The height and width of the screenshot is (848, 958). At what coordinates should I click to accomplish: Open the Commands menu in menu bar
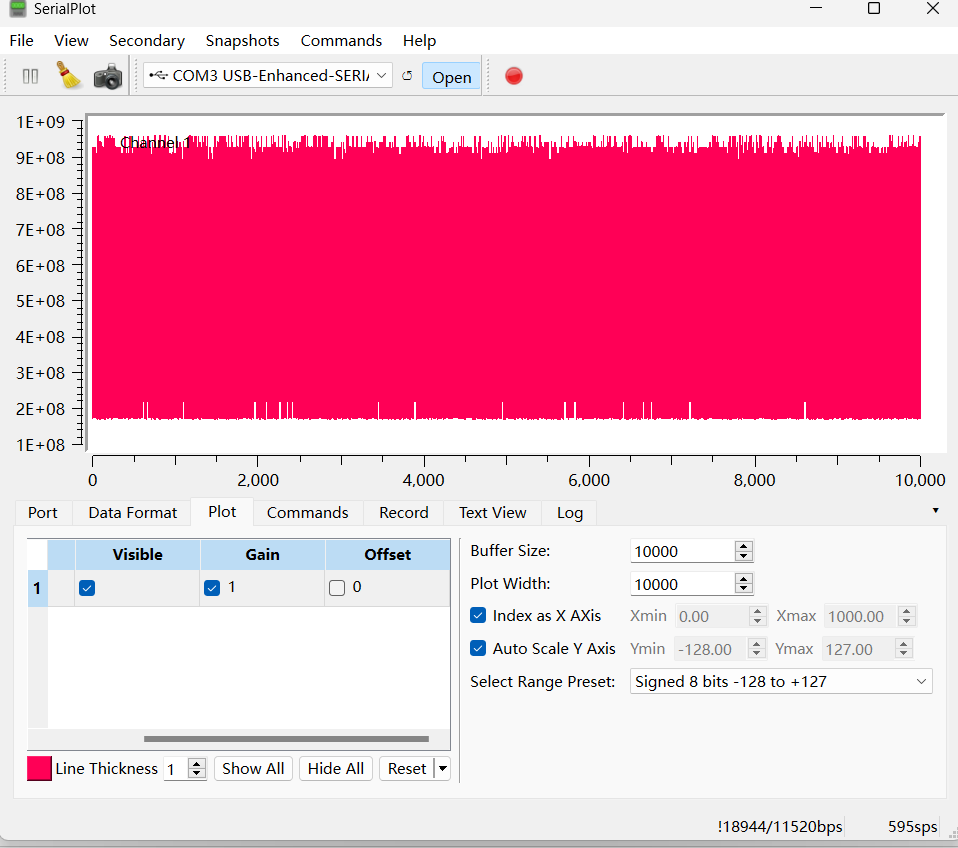[x=341, y=41]
